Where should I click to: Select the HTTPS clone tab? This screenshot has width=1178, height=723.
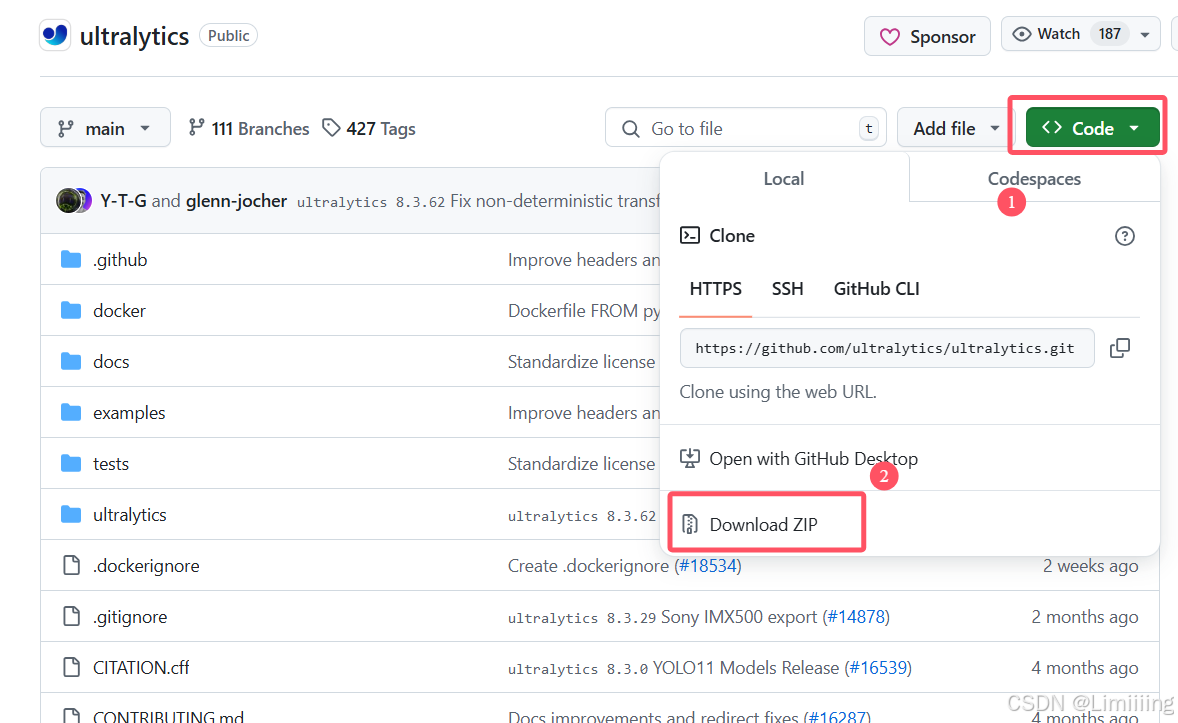tap(715, 289)
